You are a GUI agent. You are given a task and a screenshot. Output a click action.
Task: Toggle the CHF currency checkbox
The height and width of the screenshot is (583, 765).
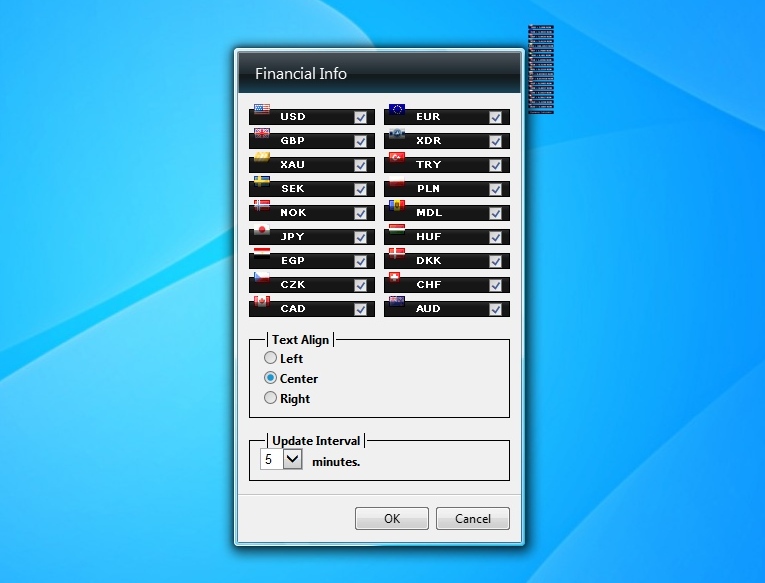pyautogui.click(x=496, y=285)
